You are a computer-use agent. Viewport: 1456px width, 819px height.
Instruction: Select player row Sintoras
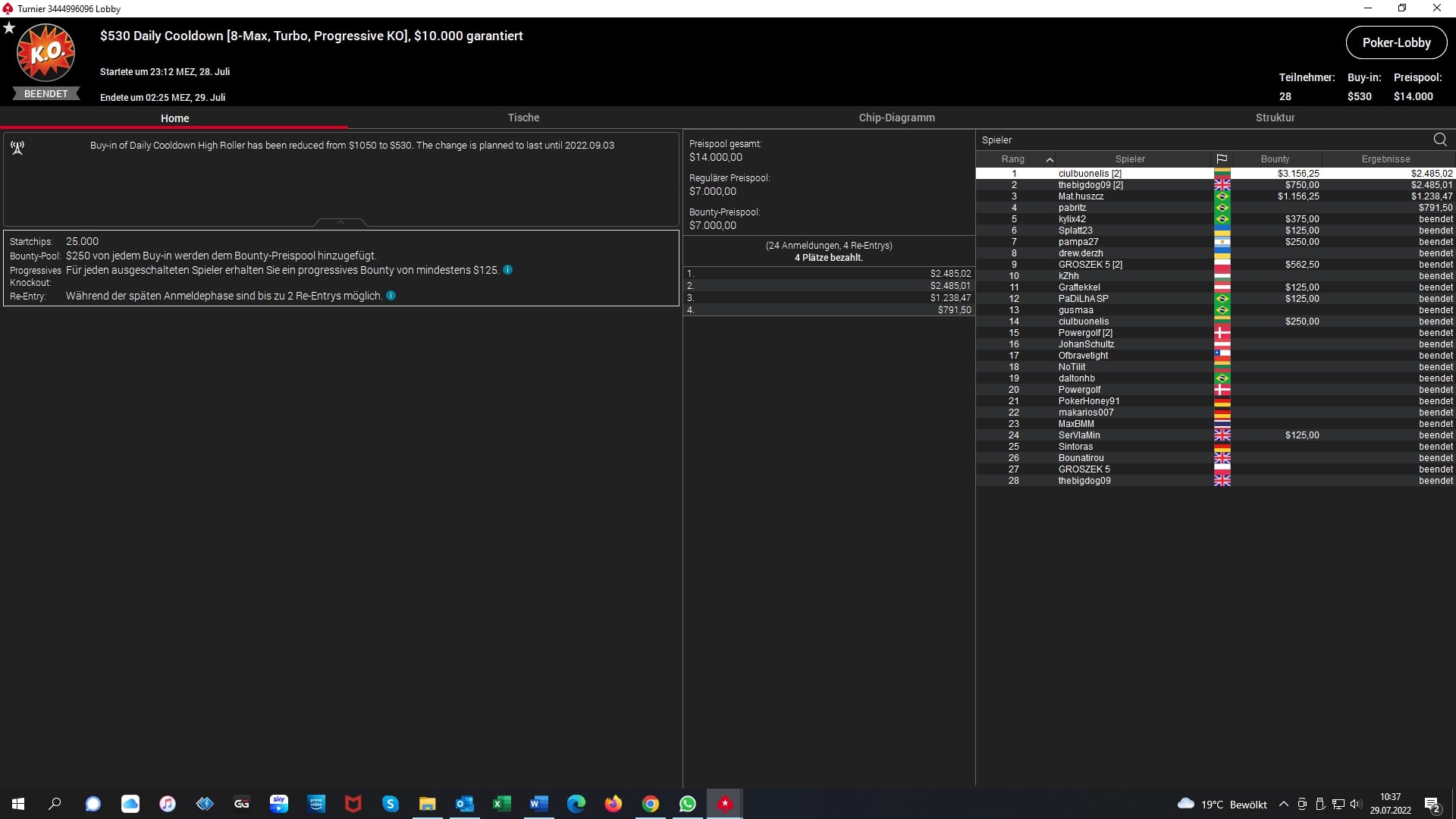[x=1216, y=447]
